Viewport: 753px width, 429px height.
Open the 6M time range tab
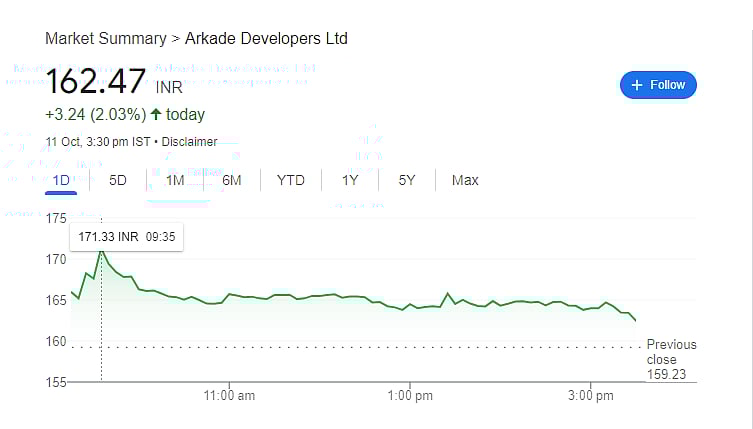pyautogui.click(x=231, y=180)
